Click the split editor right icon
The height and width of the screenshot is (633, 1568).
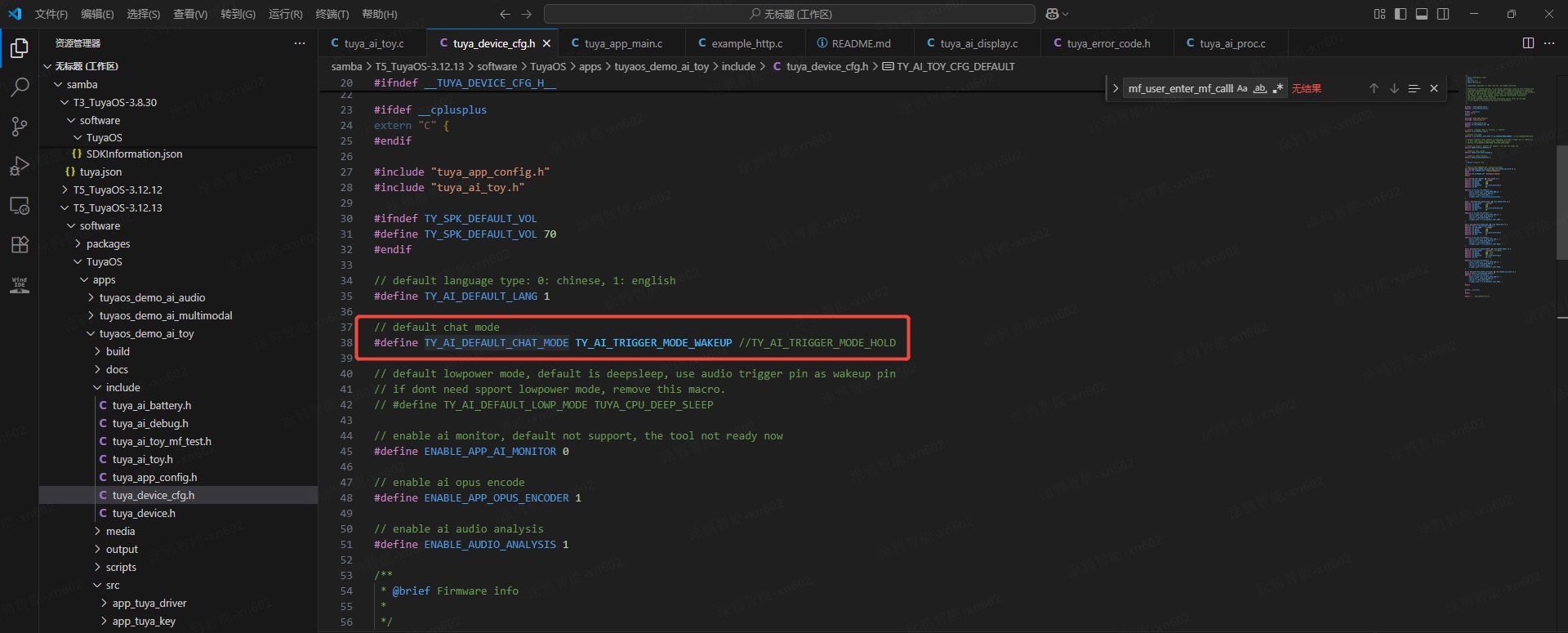click(1528, 43)
